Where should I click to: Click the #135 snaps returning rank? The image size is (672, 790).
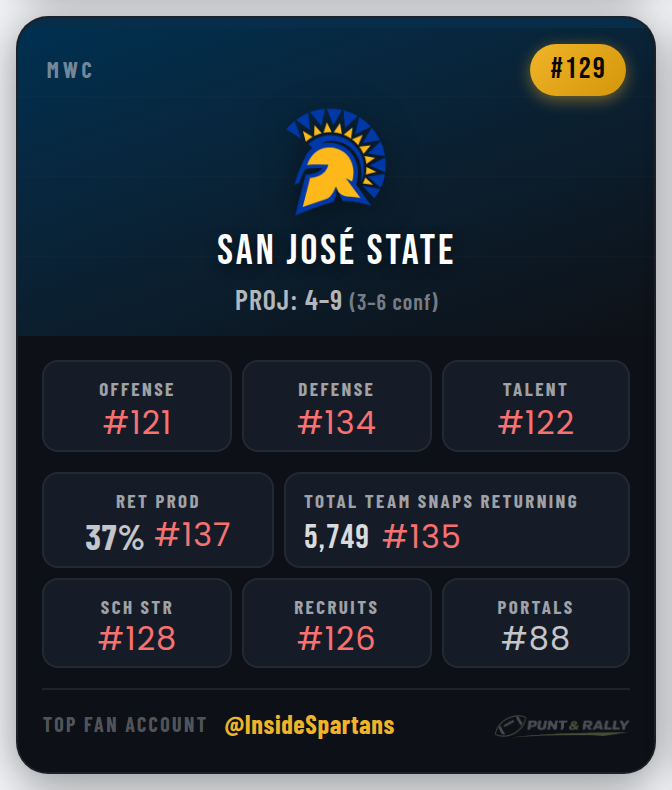click(x=422, y=537)
